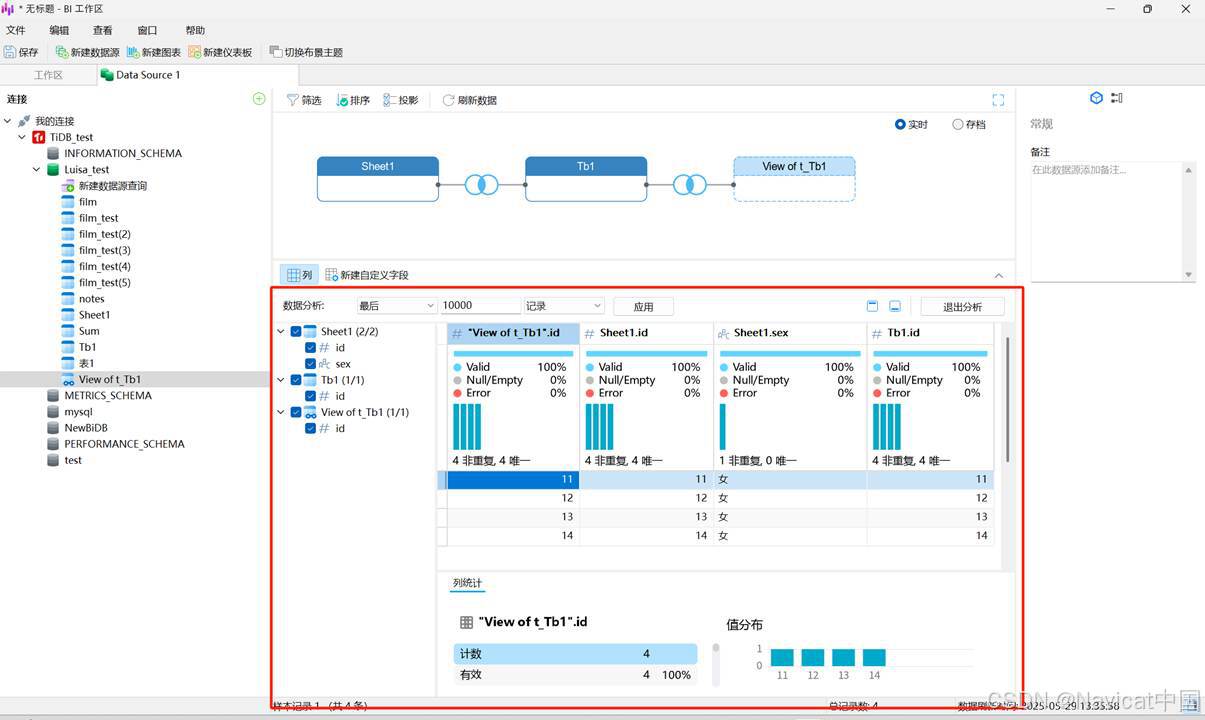Click the green add connection icon

point(259,99)
